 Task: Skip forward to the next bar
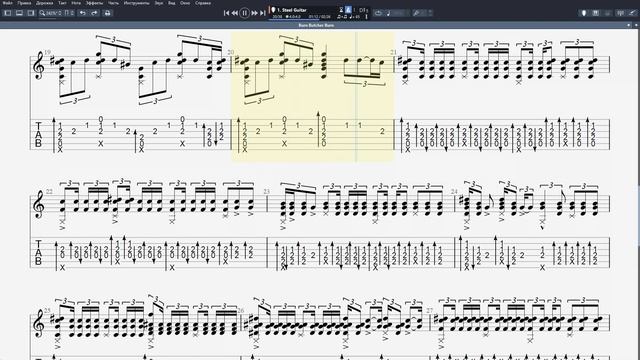(254, 13)
